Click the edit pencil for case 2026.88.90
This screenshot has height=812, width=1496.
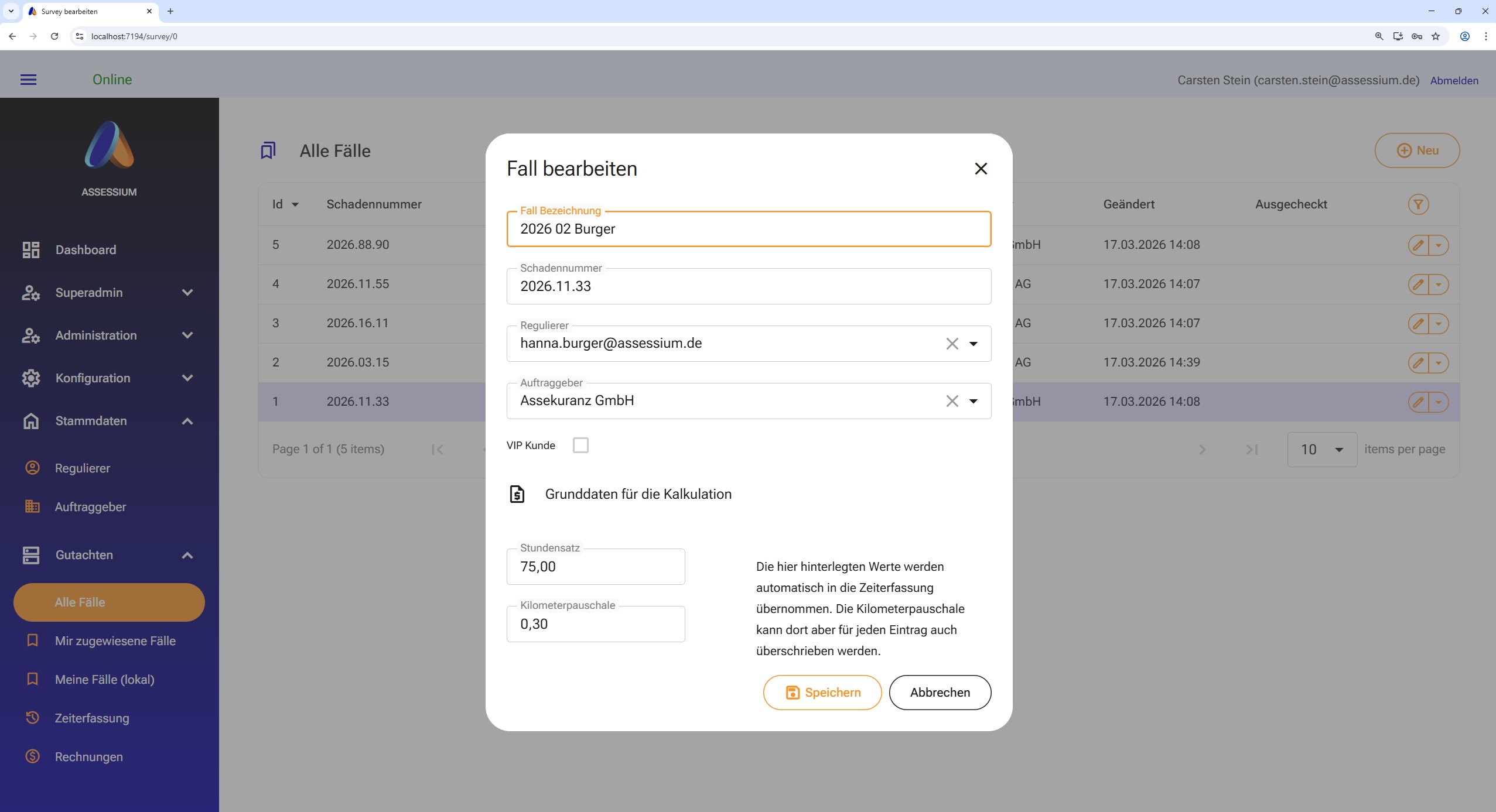click(x=1418, y=245)
